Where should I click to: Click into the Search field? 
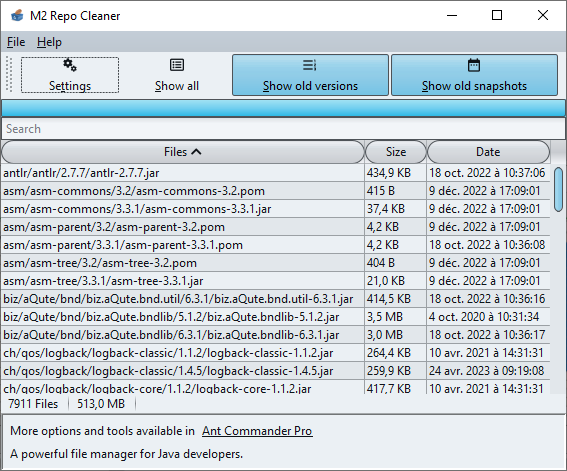point(283,129)
